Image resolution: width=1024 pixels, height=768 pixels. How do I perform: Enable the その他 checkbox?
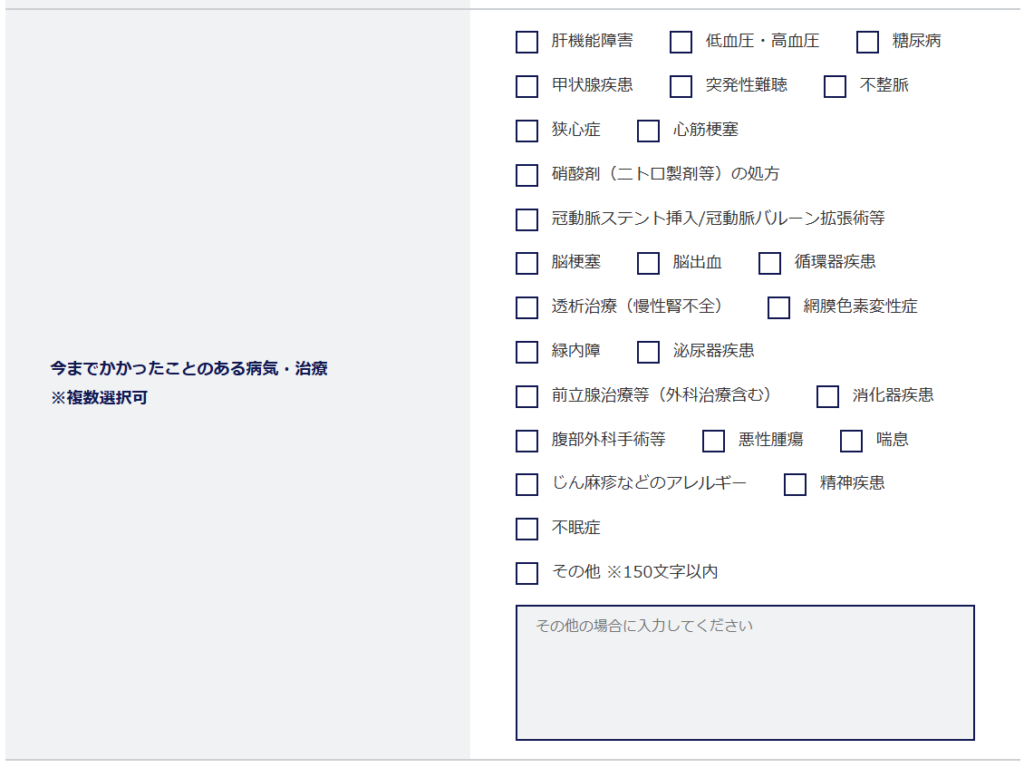coord(526,573)
